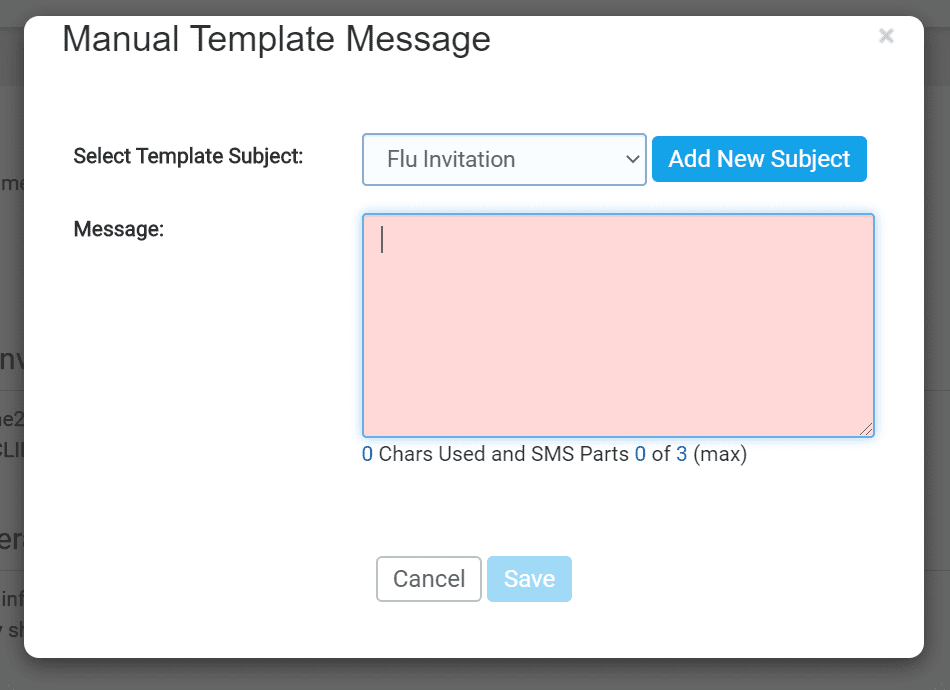Click the Message field label
Screen dimensions: 950x690
pos(119,229)
